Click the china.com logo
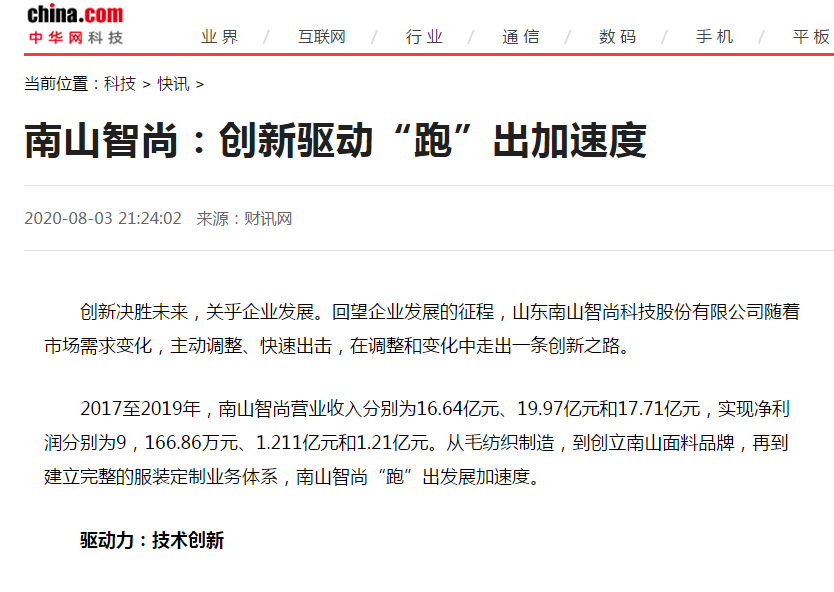The width and height of the screenshot is (834, 592). click(x=75, y=14)
